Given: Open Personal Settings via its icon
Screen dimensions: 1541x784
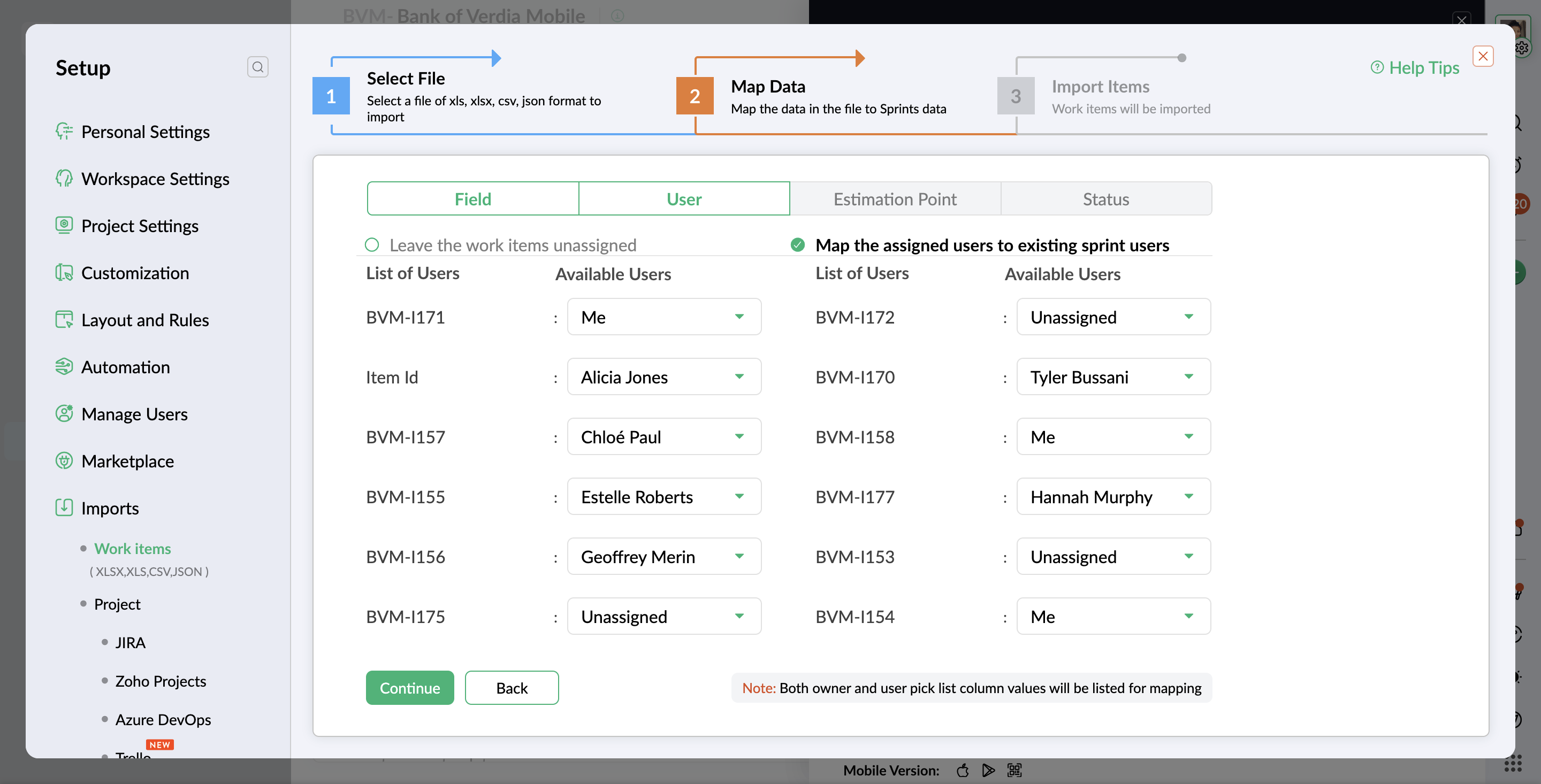Looking at the screenshot, I should [x=64, y=131].
